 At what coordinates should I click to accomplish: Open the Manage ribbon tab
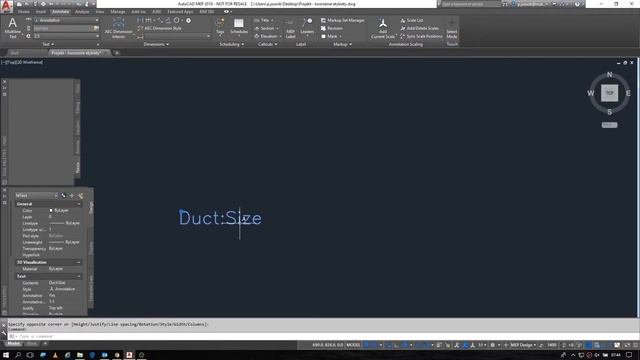pos(118,12)
